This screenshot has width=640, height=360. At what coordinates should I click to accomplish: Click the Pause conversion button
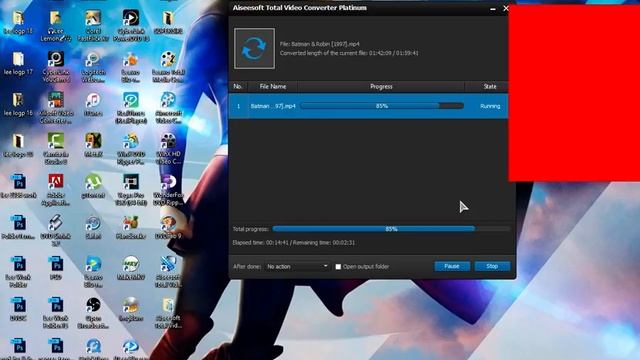452,266
